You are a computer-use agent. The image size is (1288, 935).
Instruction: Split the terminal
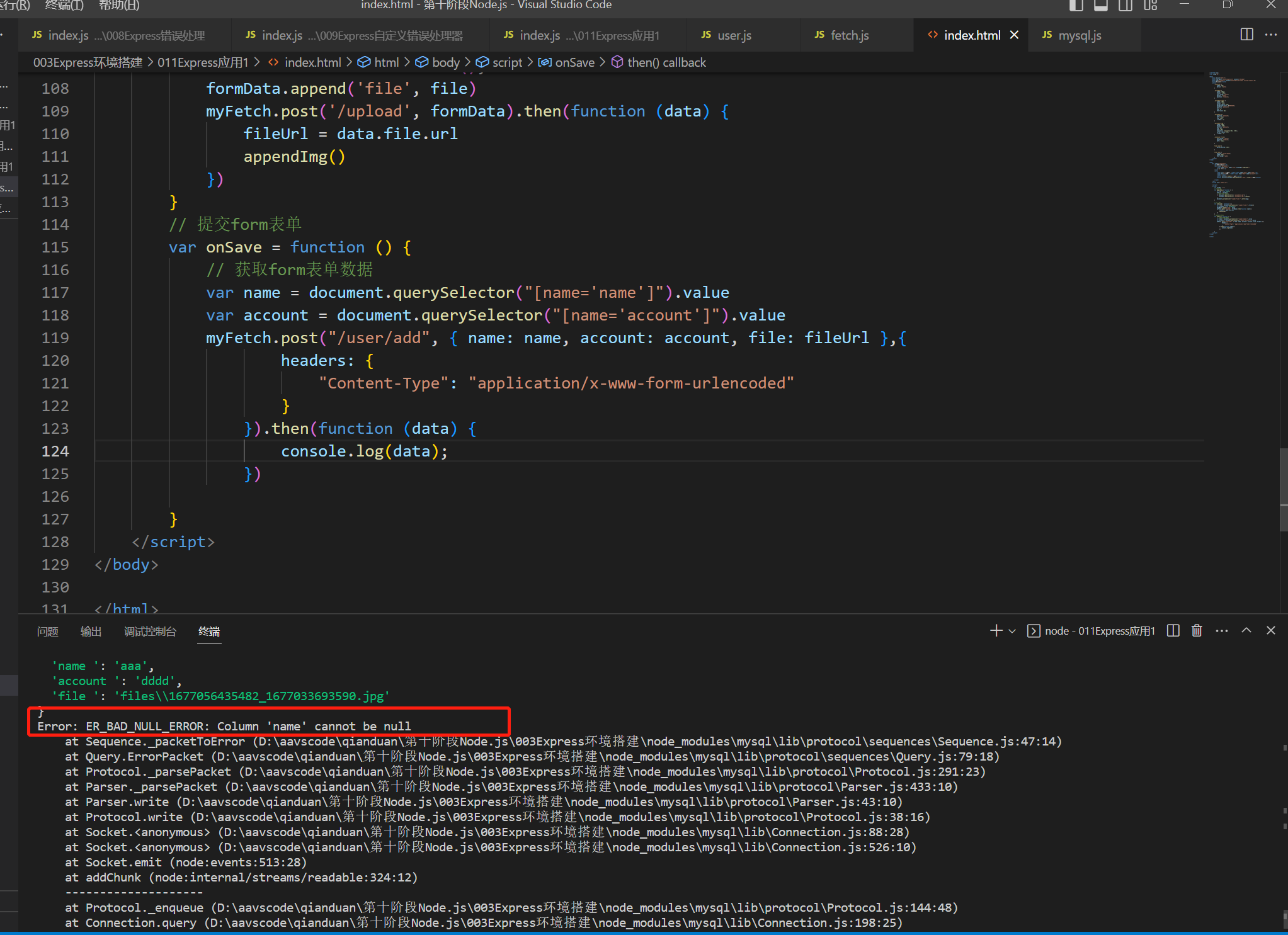[1173, 631]
